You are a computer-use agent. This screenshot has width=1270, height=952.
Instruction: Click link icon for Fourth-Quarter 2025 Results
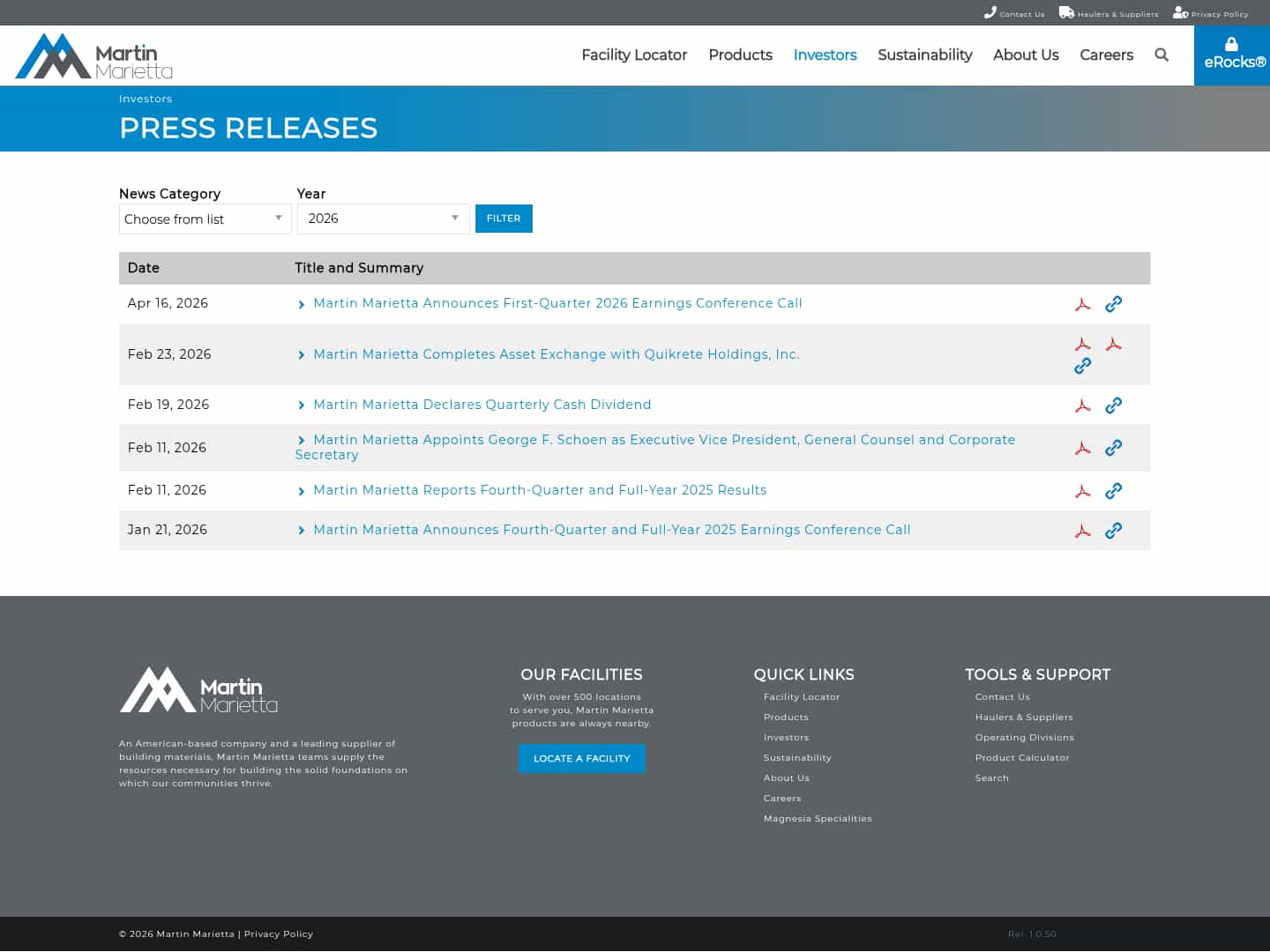coord(1114,491)
